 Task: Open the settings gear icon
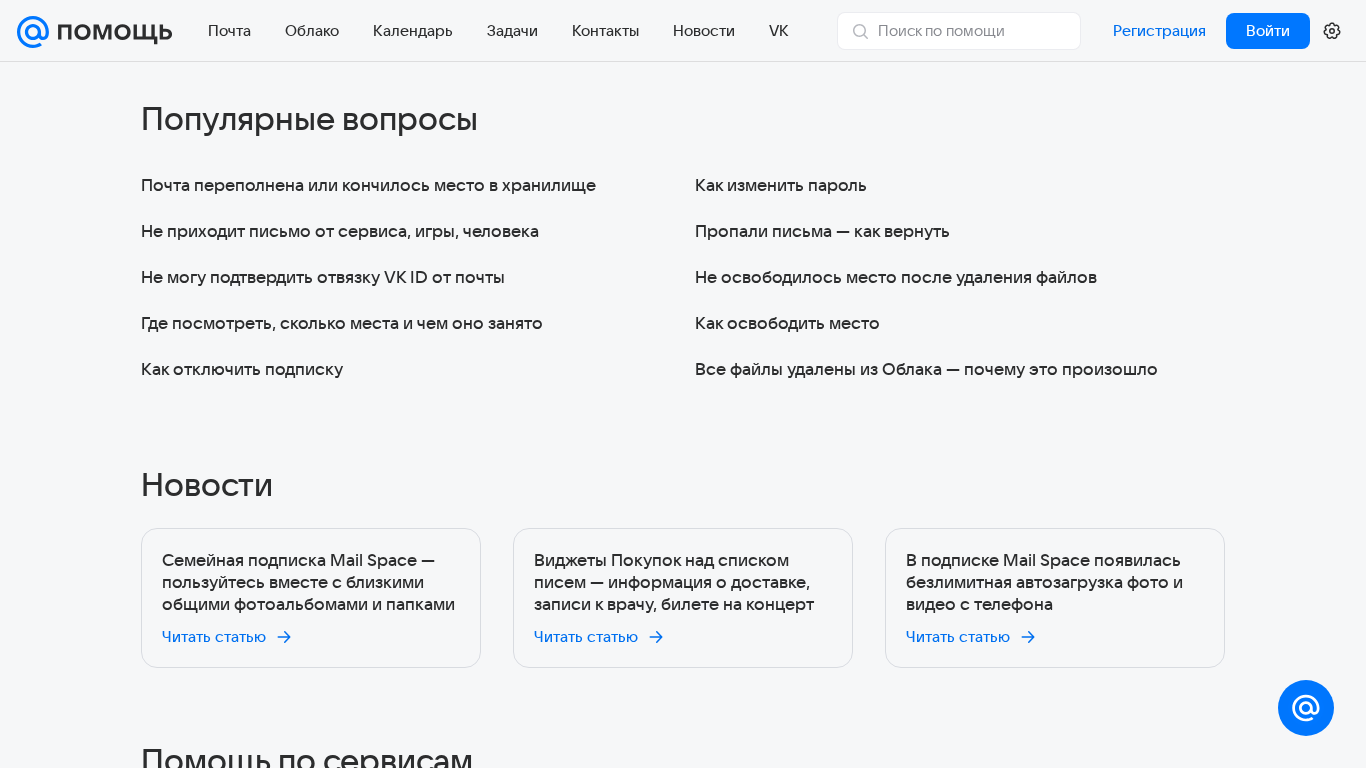pyautogui.click(x=1332, y=31)
